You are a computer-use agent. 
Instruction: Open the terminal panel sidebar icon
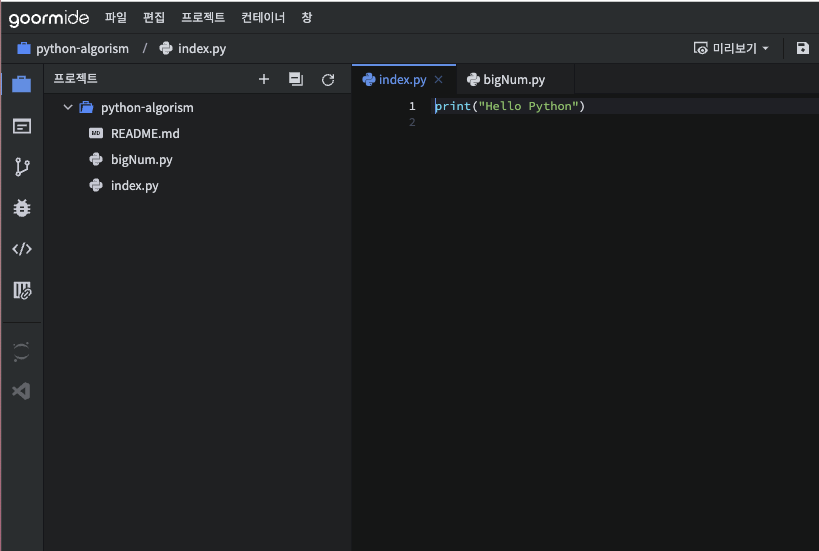(x=21, y=126)
